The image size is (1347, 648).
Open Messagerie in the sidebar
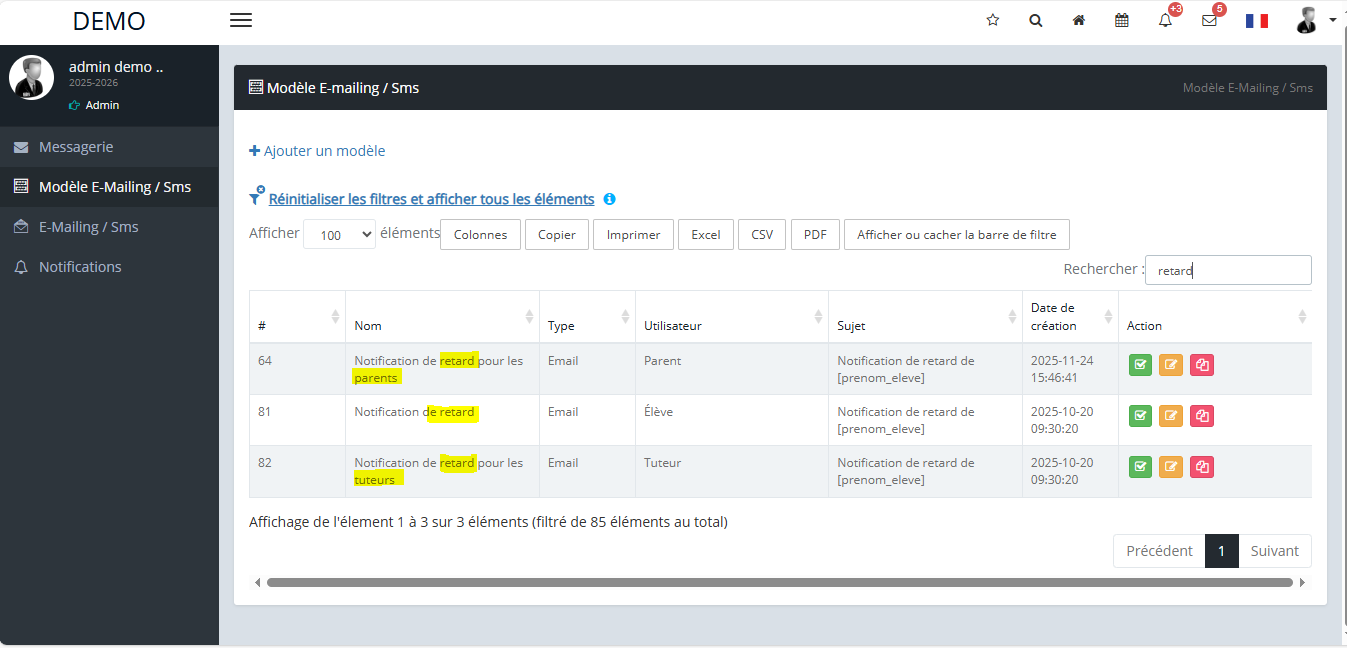coord(76,147)
